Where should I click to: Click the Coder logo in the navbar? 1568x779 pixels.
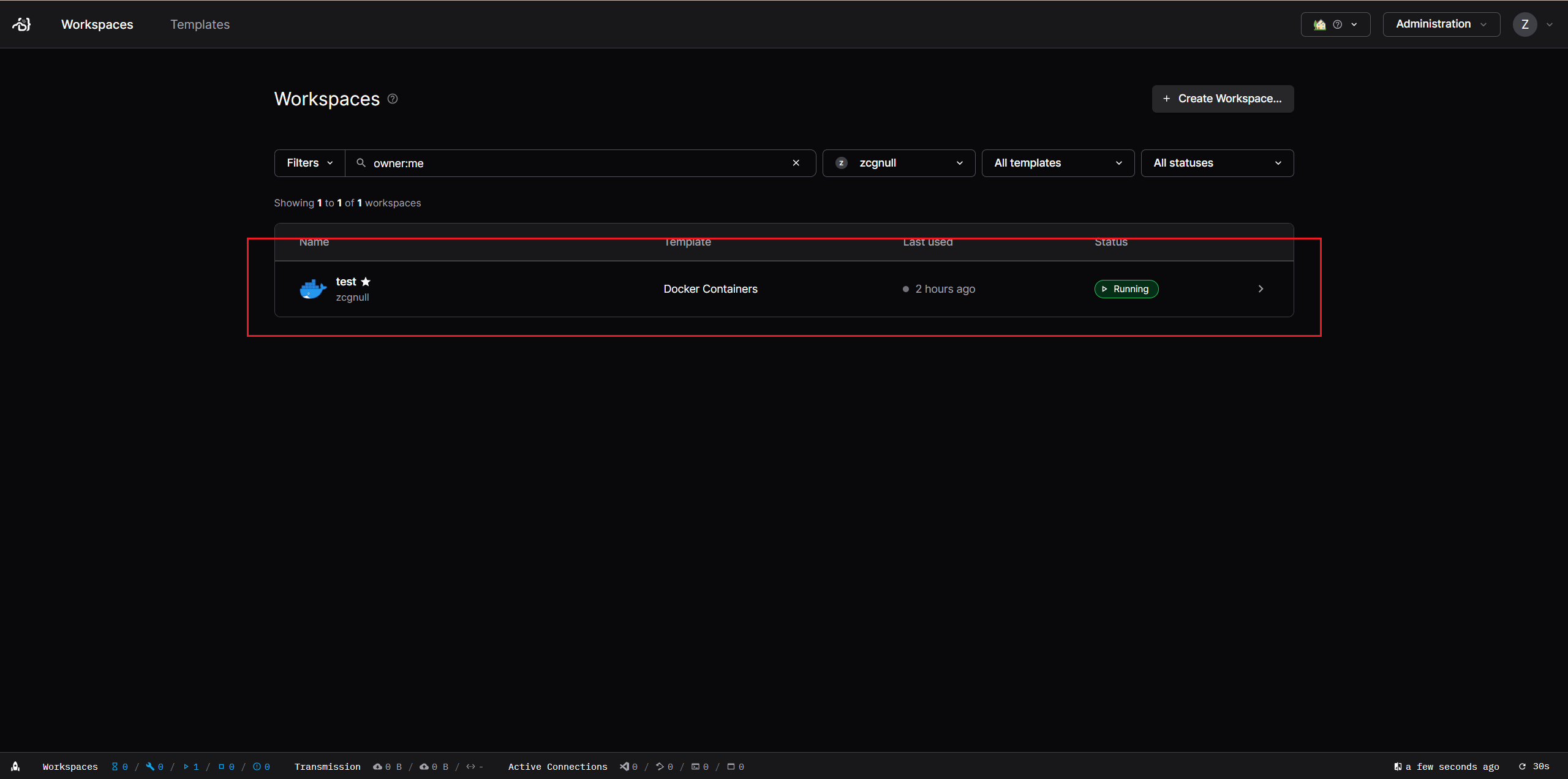(x=21, y=24)
